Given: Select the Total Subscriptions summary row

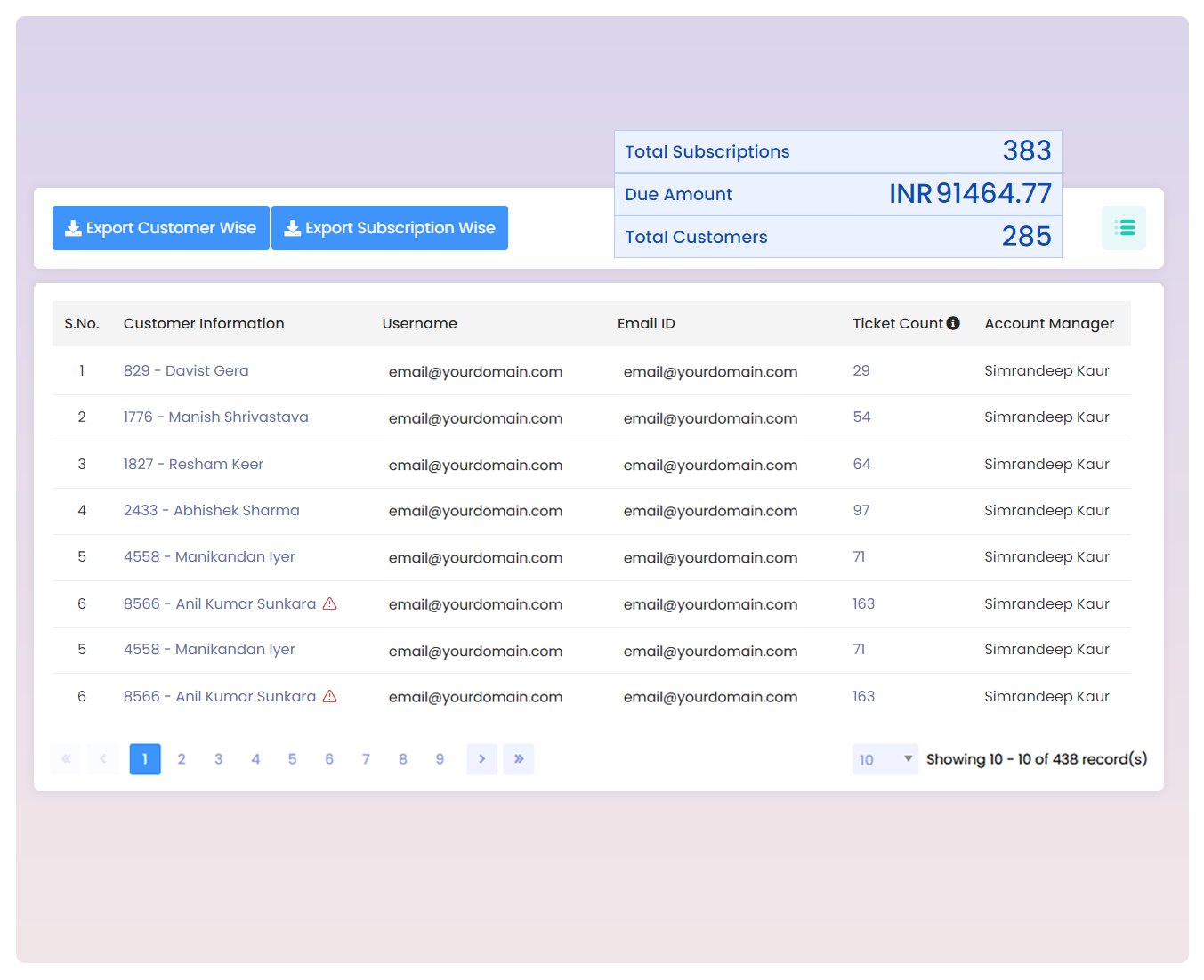Looking at the screenshot, I should [x=837, y=151].
